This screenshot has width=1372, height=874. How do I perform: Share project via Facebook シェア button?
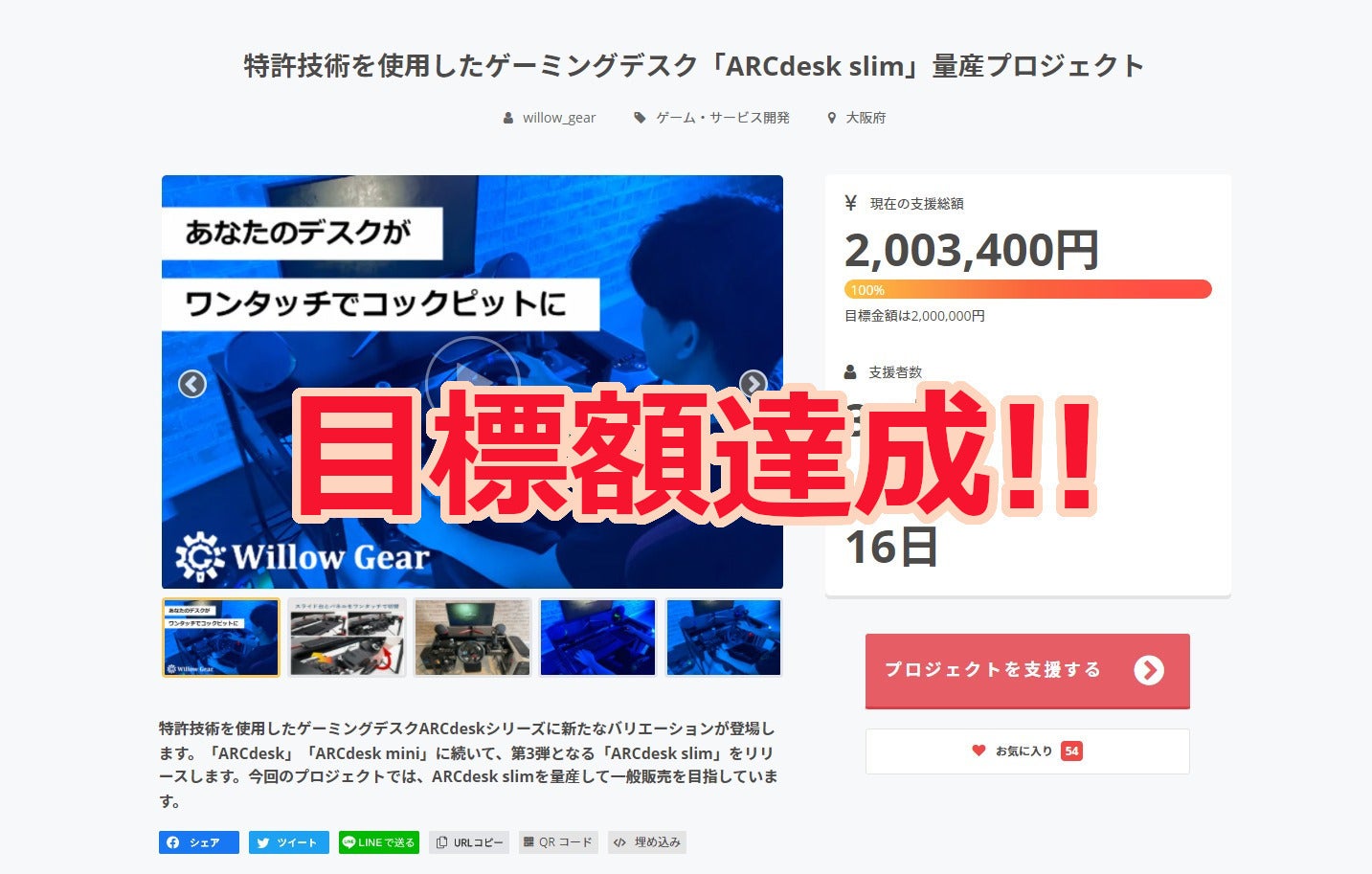[199, 842]
